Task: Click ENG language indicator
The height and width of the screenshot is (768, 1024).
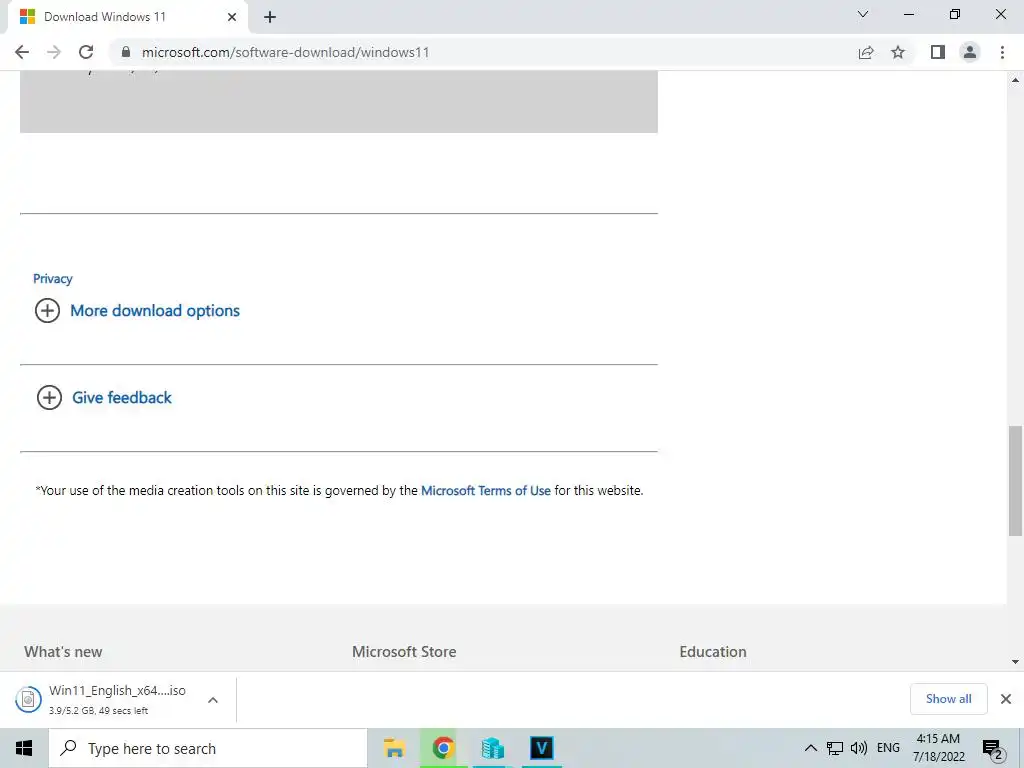Action: click(888, 748)
